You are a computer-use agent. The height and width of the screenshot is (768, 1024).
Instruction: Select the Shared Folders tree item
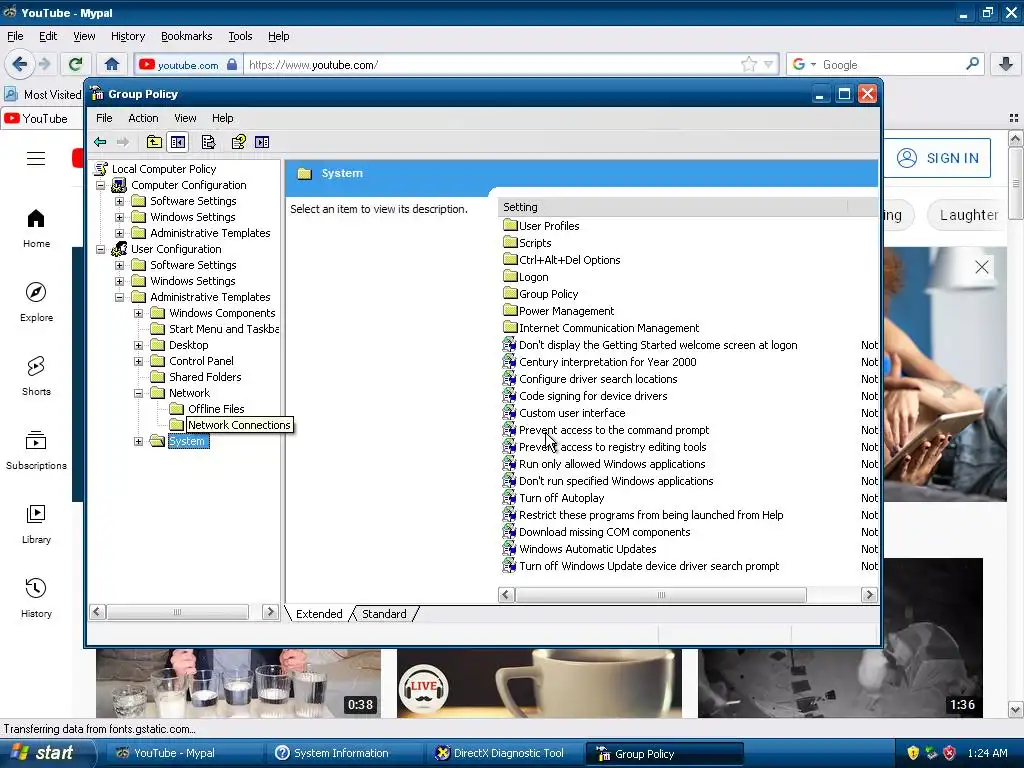point(204,377)
